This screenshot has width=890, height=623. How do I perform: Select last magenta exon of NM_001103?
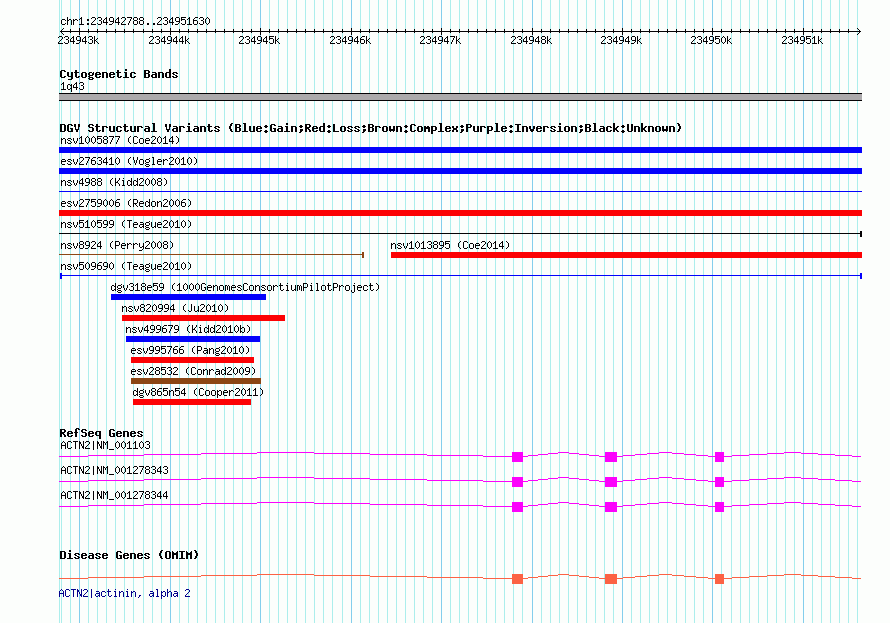click(x=719, y=457)
